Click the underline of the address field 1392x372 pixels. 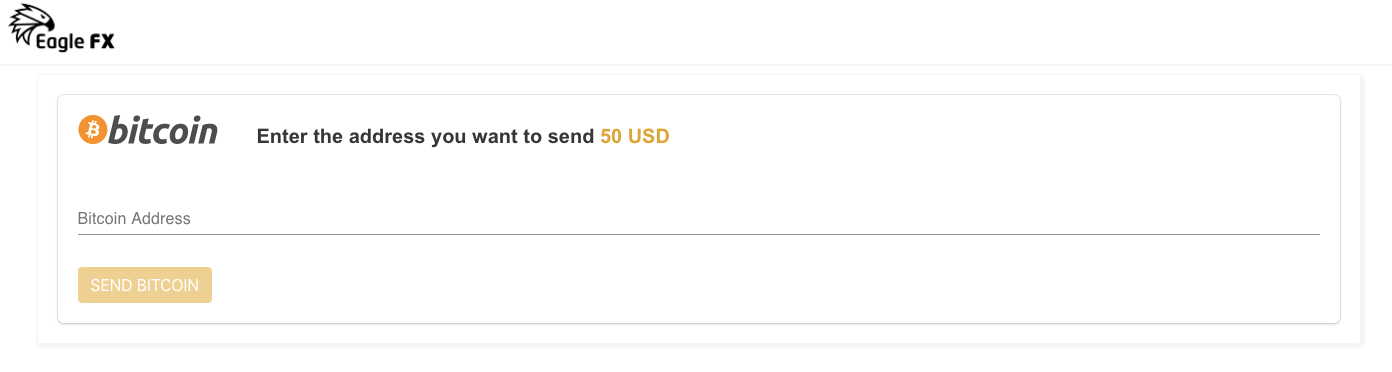tap(699, 234)
